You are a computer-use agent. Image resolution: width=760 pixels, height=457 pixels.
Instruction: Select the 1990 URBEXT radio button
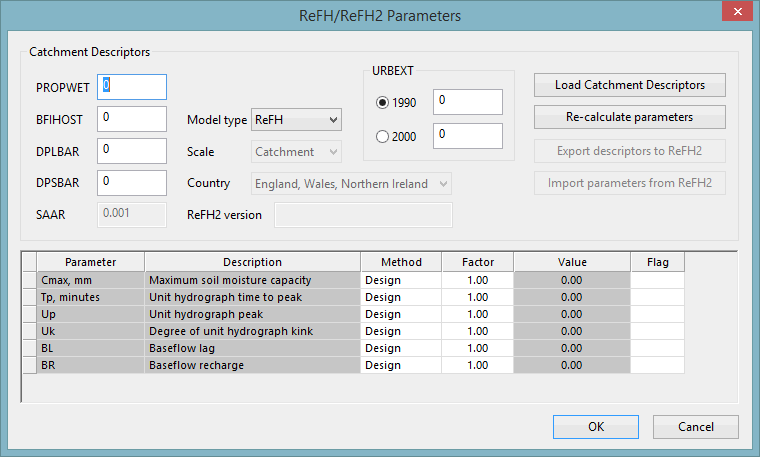[x=382, y=102]
